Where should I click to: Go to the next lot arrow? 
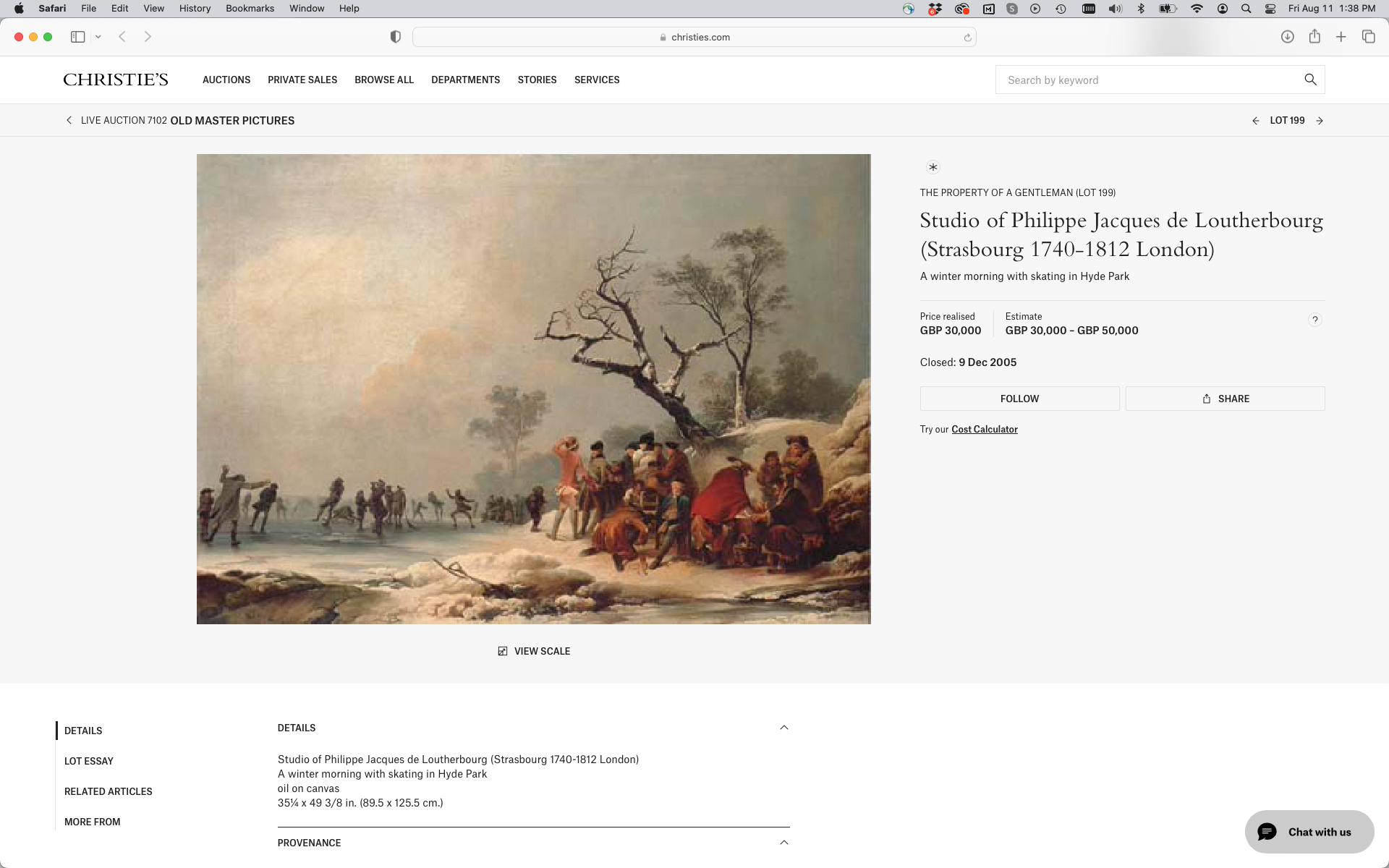[1320, 121]
